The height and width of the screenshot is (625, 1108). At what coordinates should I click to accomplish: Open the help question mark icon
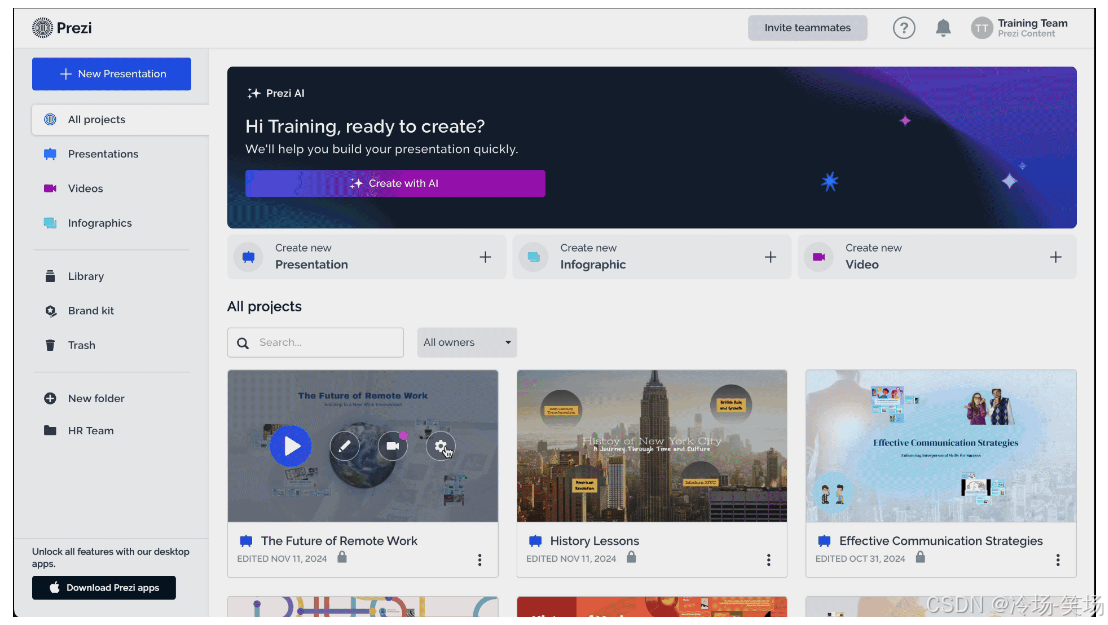[904, 28]
